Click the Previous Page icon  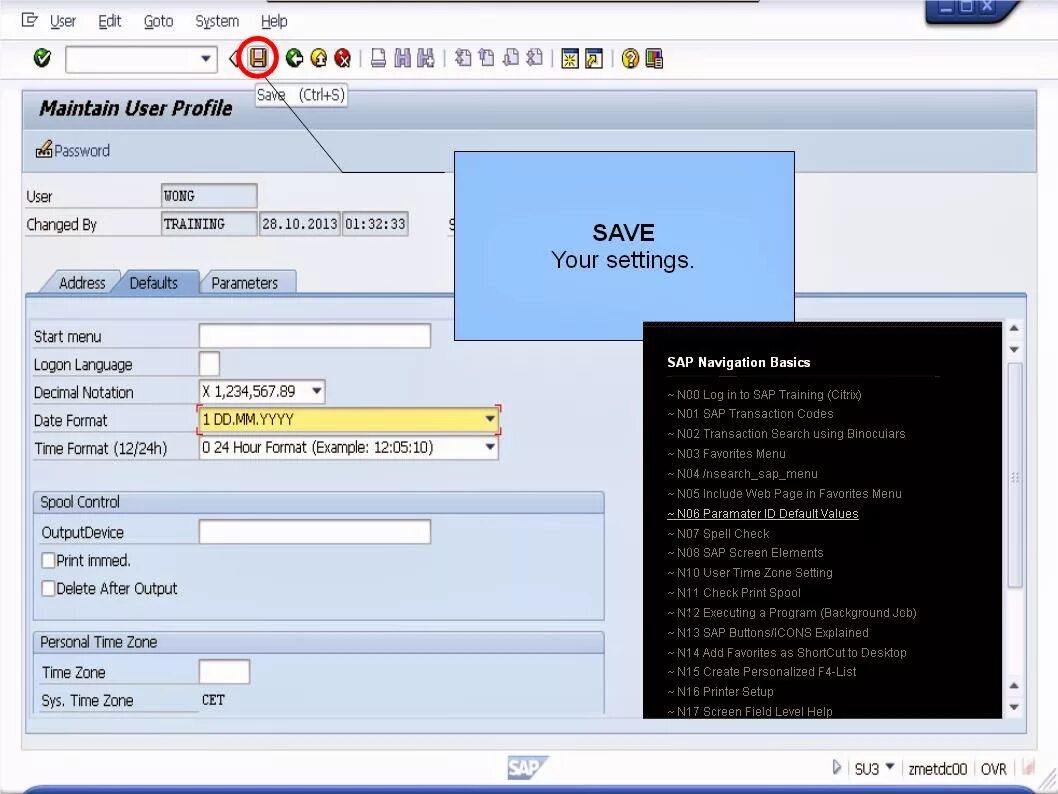[x=486, y=59]
